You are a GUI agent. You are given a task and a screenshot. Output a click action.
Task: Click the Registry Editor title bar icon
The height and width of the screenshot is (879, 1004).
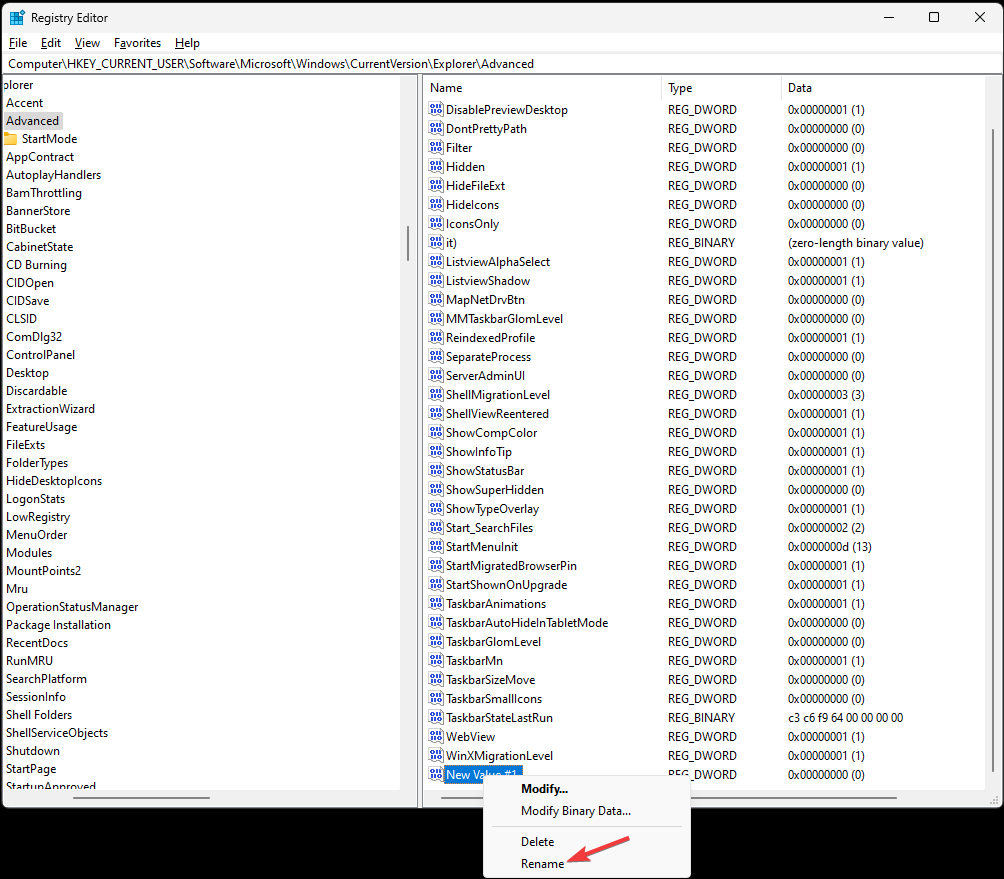[x=17, y=17]
